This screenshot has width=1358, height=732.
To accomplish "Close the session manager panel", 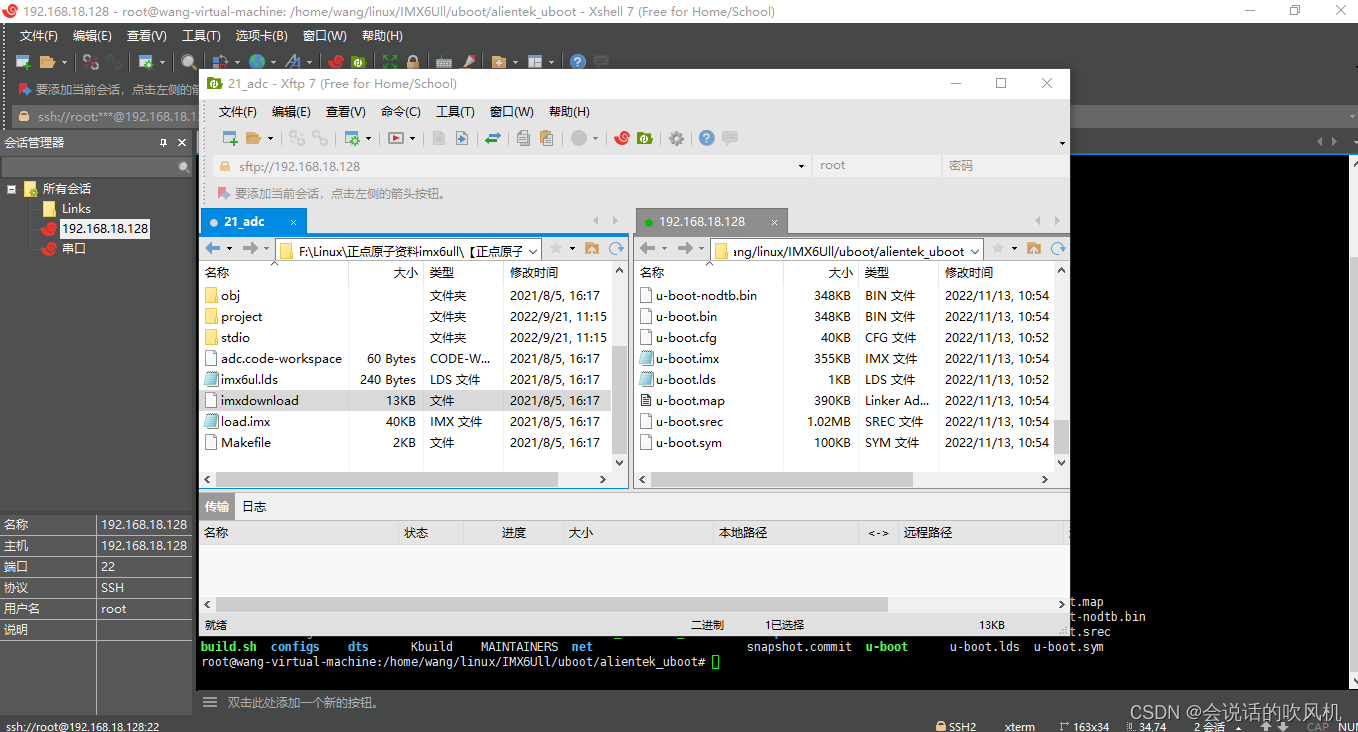I will (182, 143).
